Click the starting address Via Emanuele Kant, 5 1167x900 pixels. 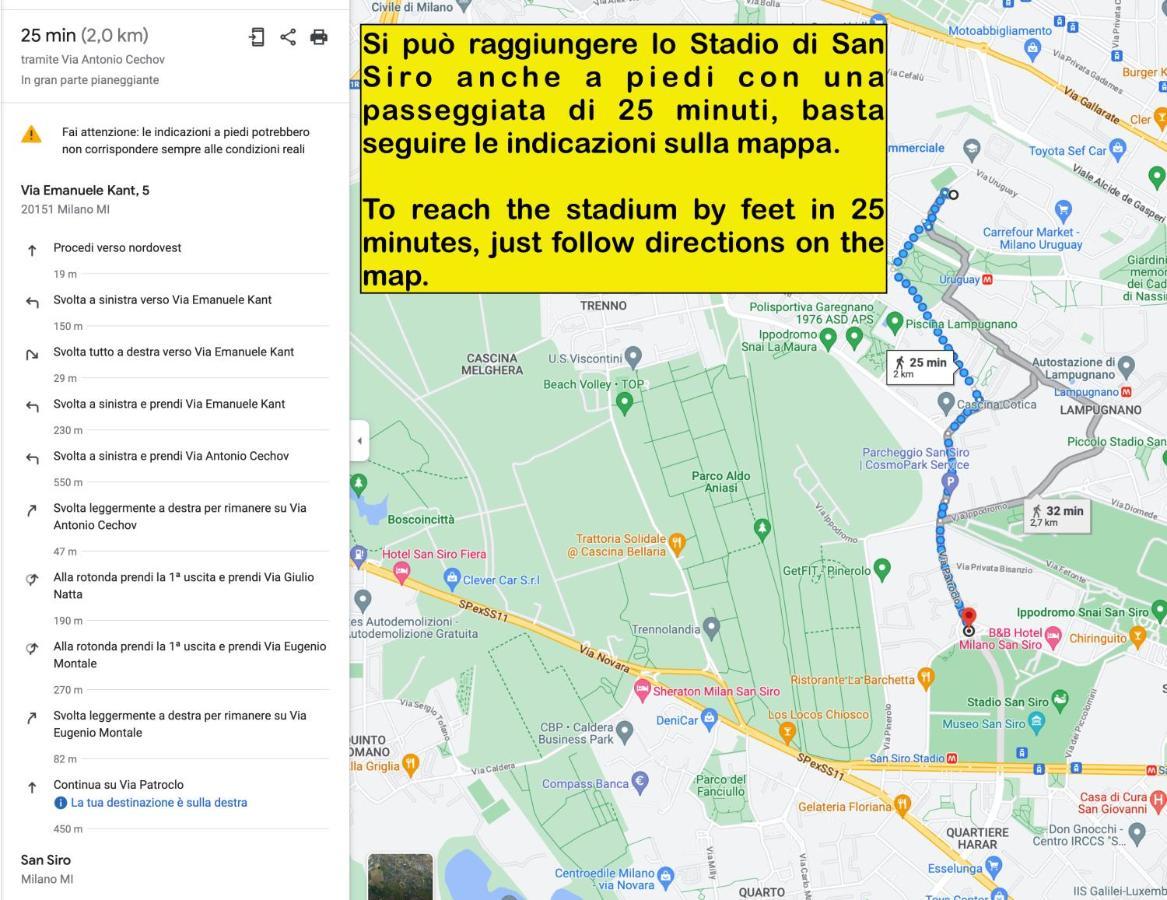[85, 191]
